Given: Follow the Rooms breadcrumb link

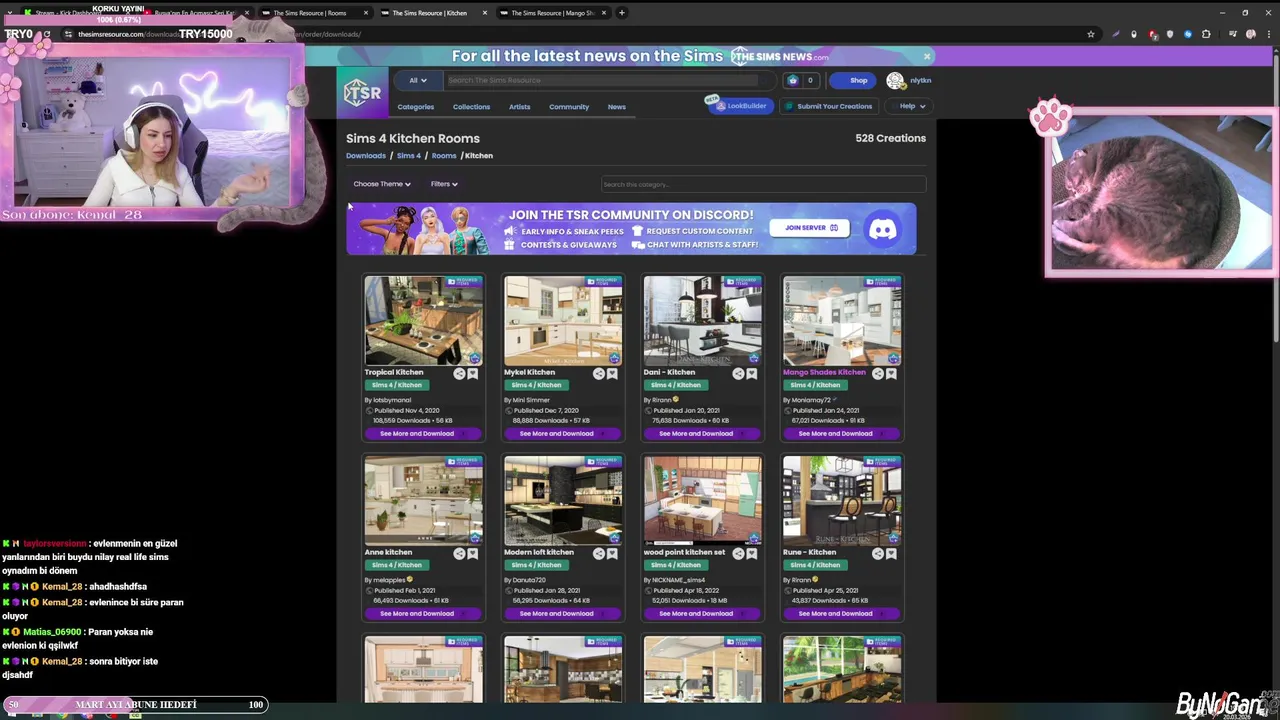Looking at the screenshot, I should (x=444, y=156).
